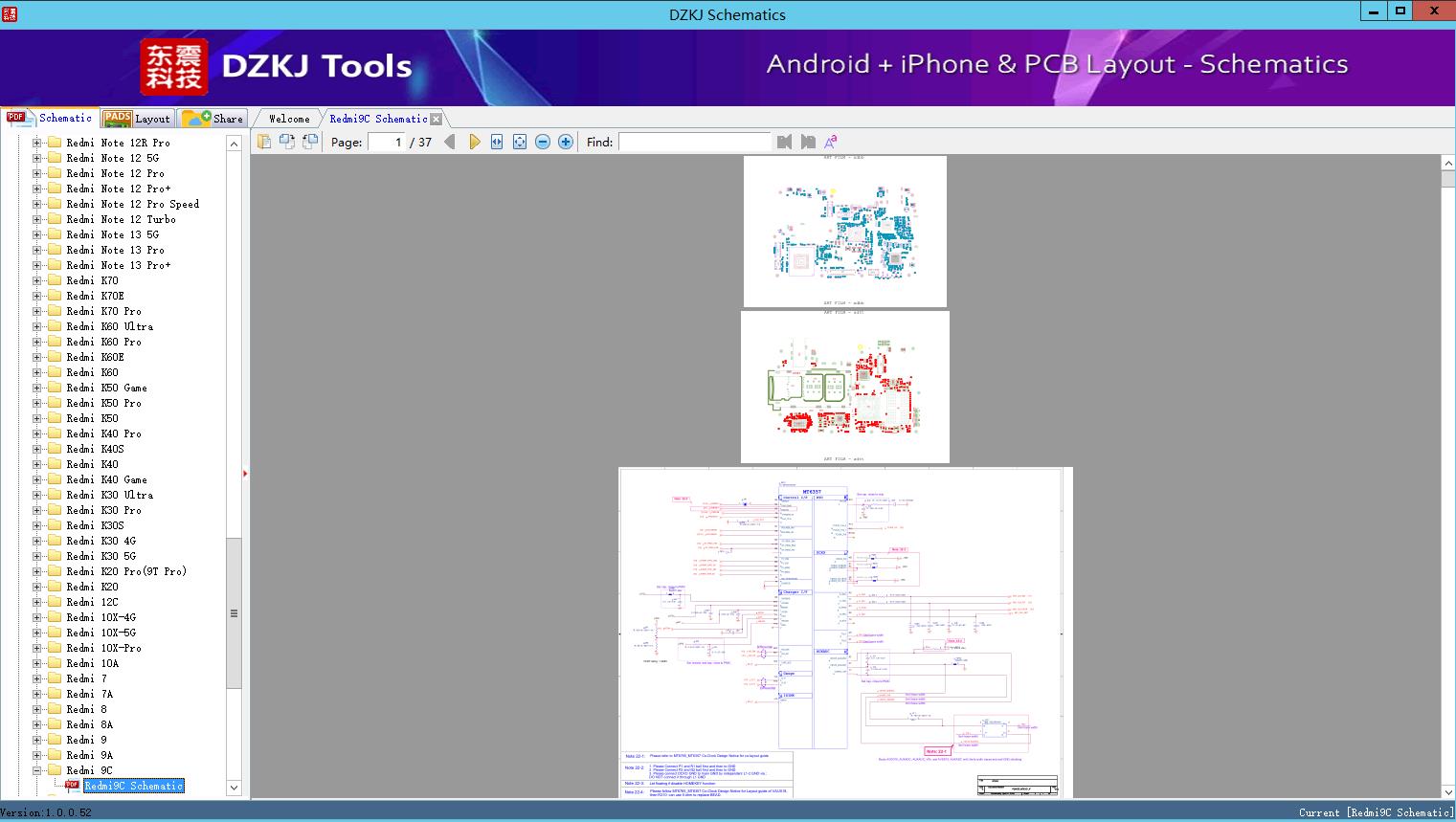
Task: Select the Redmi 10A tree item
Action: (92, 663)
